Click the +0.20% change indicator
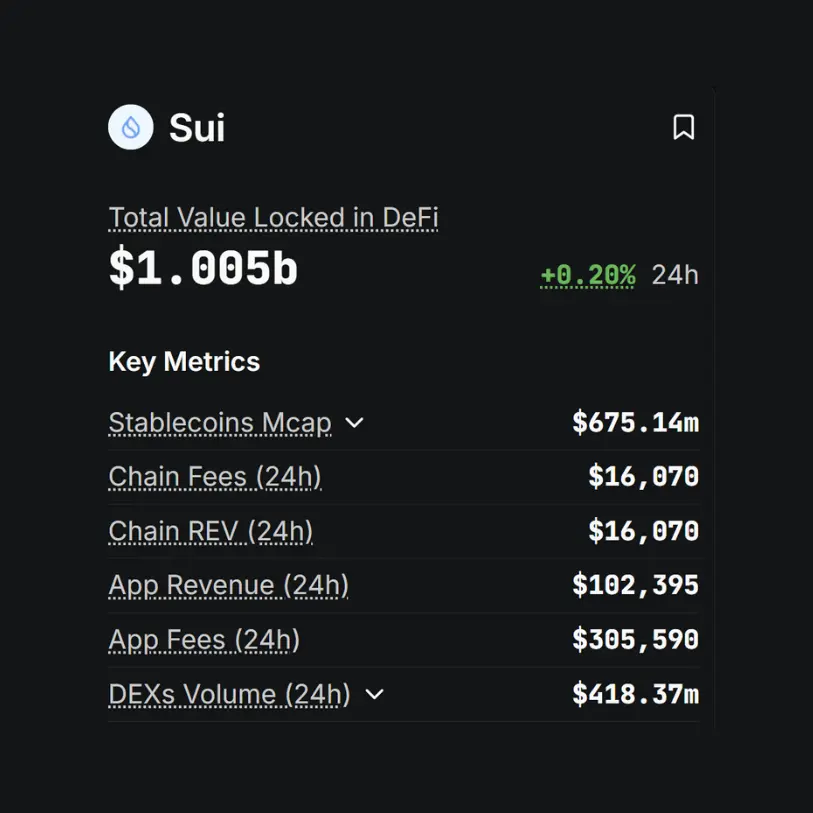The width and height of the screenshot is (813, 813). click(587, 275)
